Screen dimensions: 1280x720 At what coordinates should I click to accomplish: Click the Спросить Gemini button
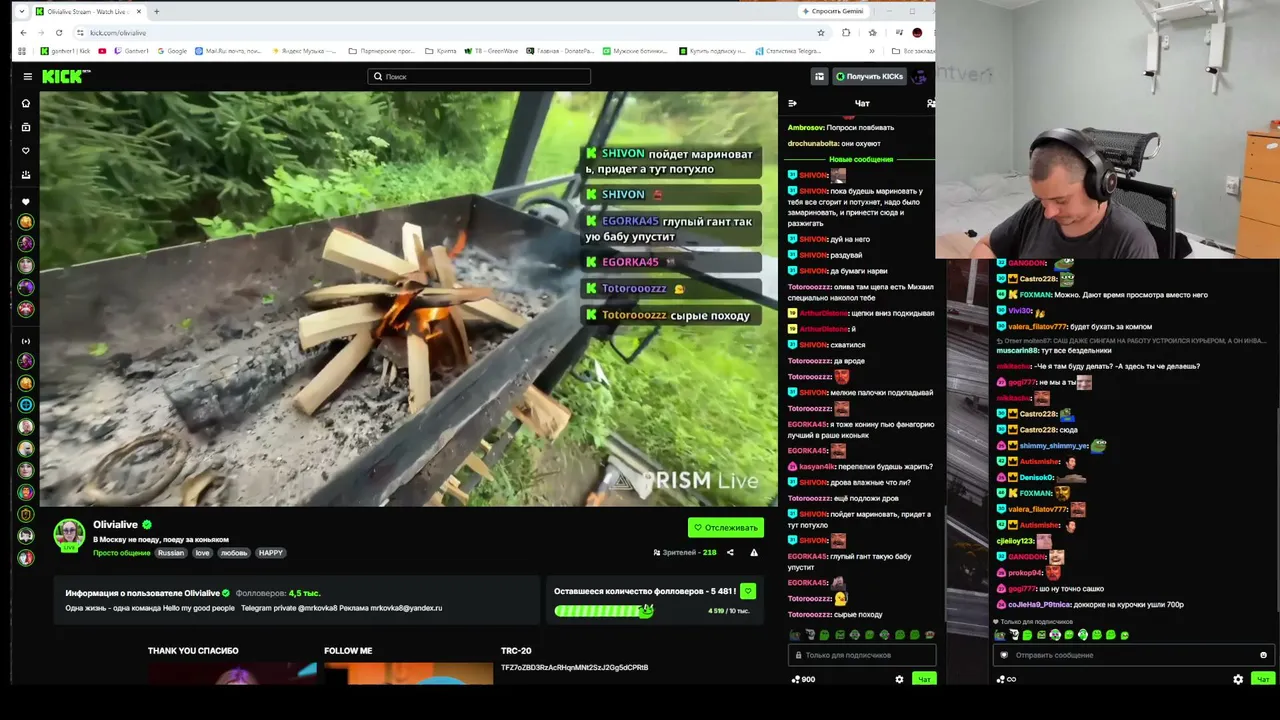coord(833,11)
